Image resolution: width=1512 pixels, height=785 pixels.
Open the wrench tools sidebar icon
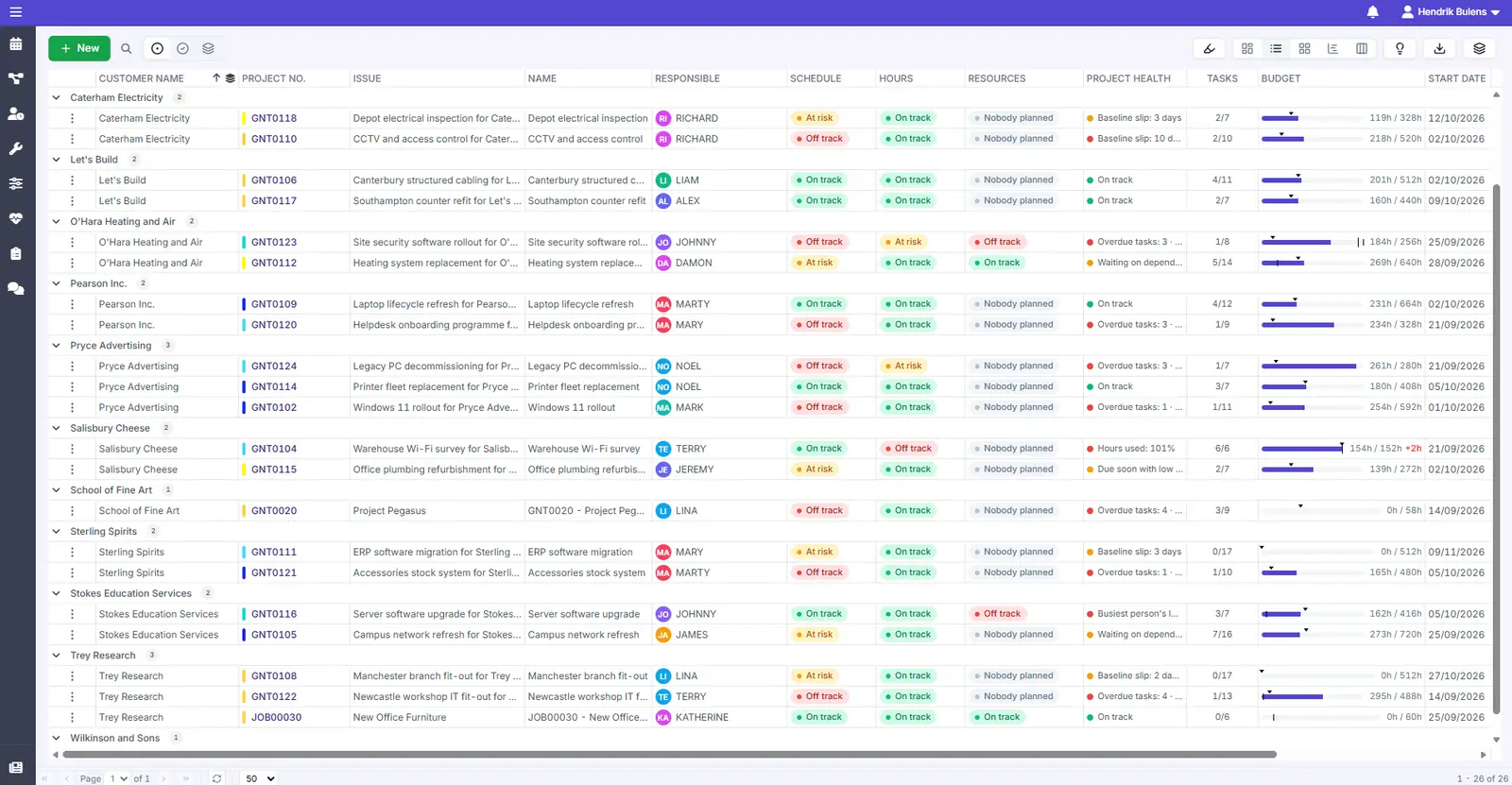(16, 148)
